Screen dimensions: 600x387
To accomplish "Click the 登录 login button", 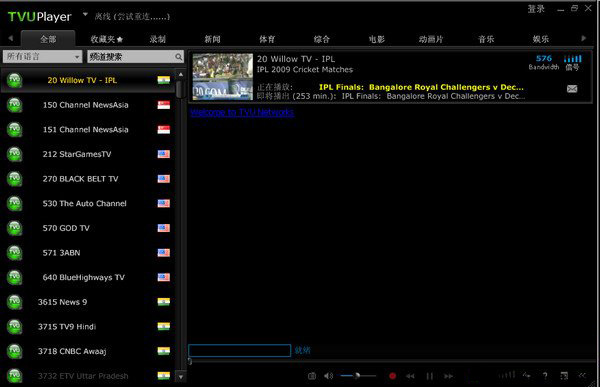I will tap(536, 9).
